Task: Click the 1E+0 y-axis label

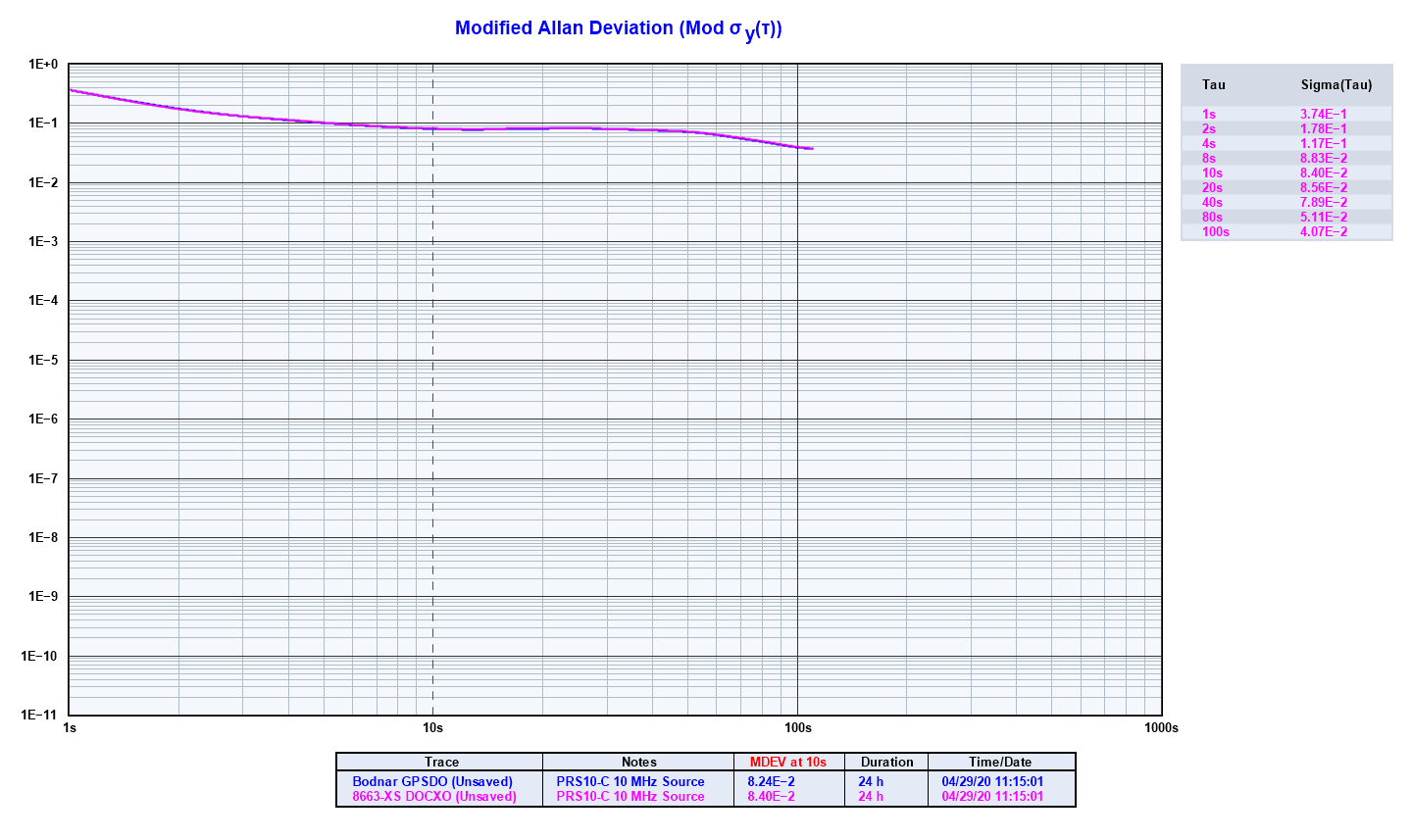Action: click(x=43, y=64)
